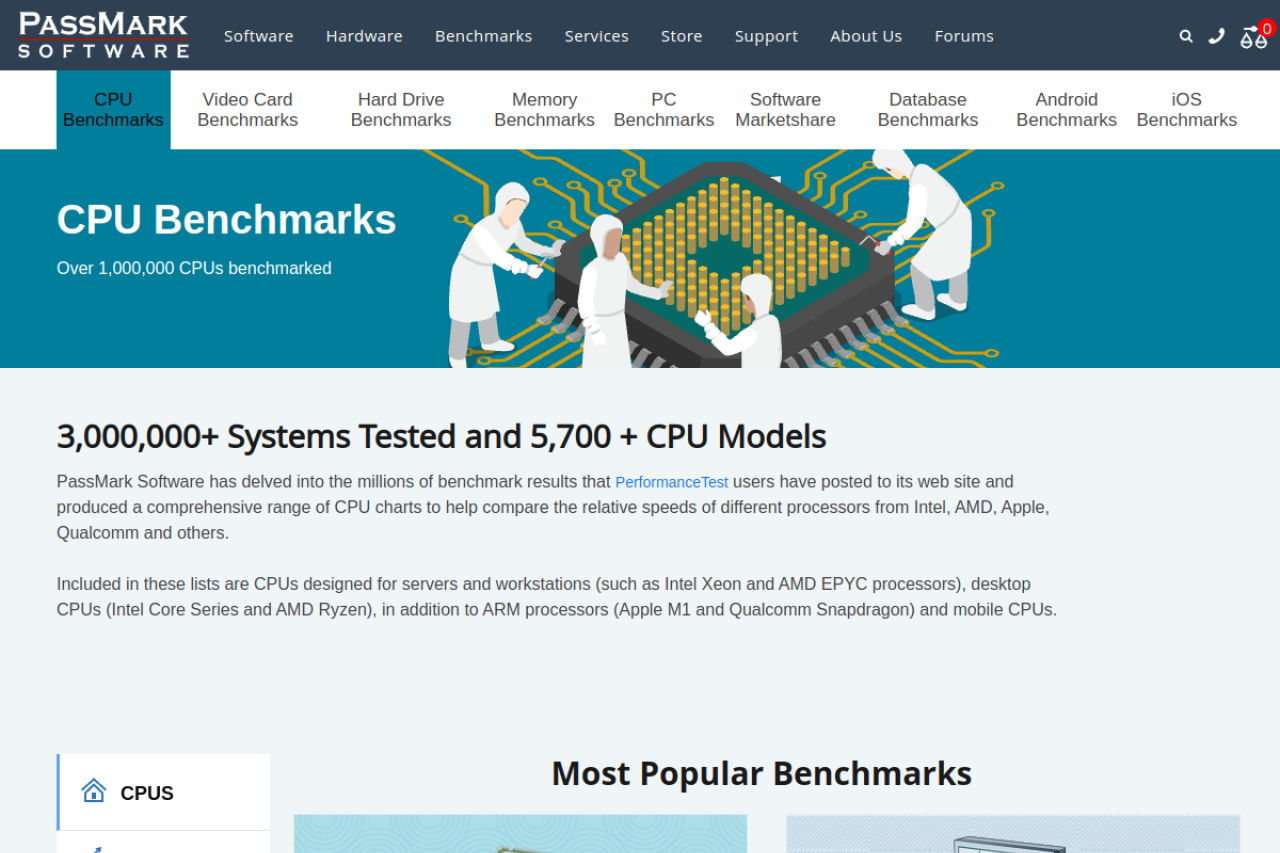This screenshot has height=853, width=1280.
Task: Click the CPUS house icon in sidebar
Action: pos(94,791)
